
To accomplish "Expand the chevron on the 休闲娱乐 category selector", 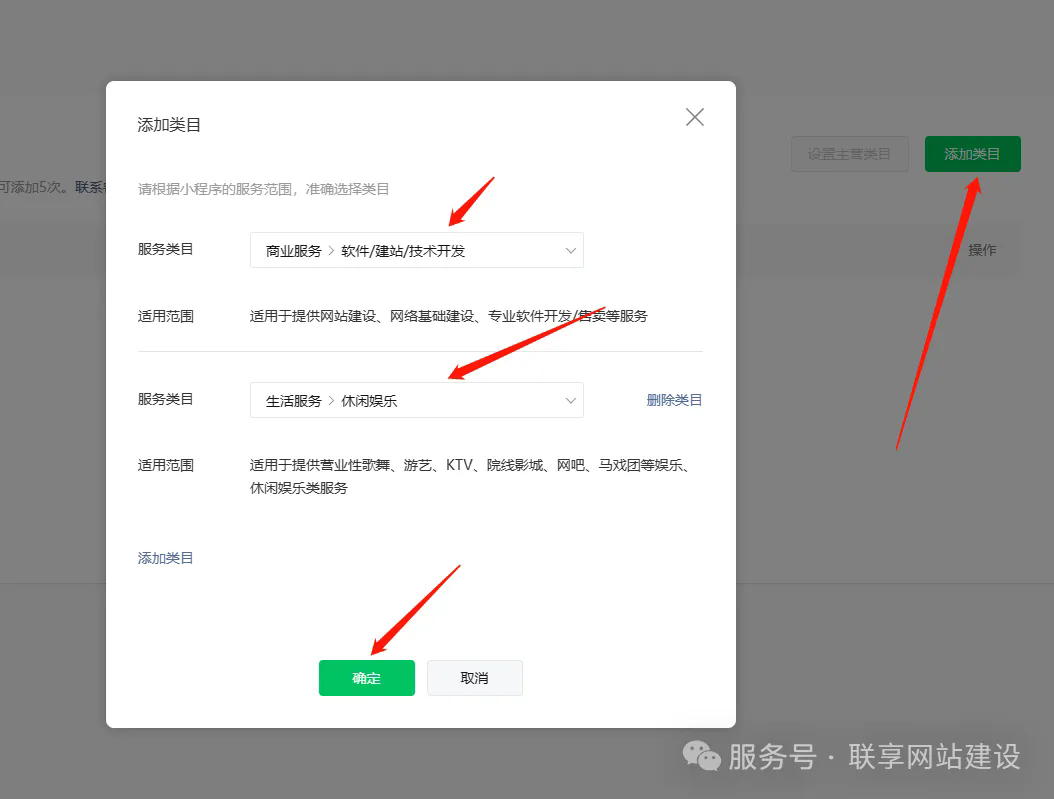I will click(x=570, y=399).
